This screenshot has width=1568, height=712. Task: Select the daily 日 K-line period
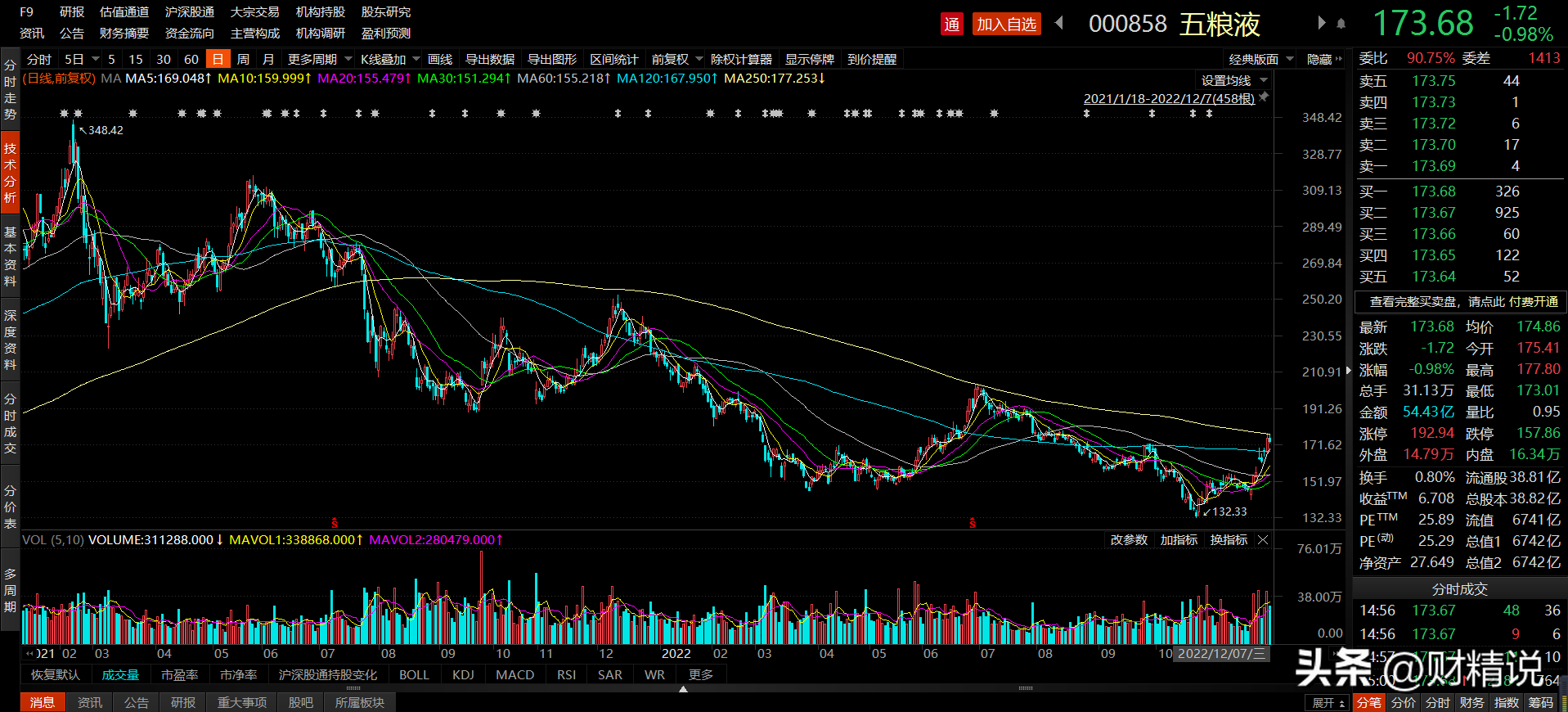218,59
